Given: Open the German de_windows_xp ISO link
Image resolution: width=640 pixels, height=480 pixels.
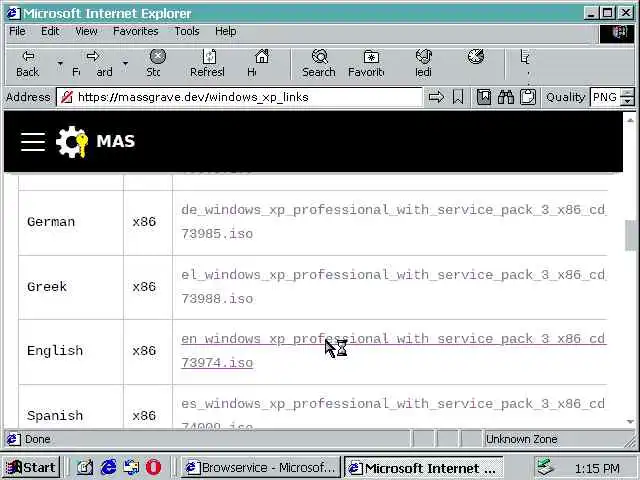Looking at the screenshot, I should point(393,222).
